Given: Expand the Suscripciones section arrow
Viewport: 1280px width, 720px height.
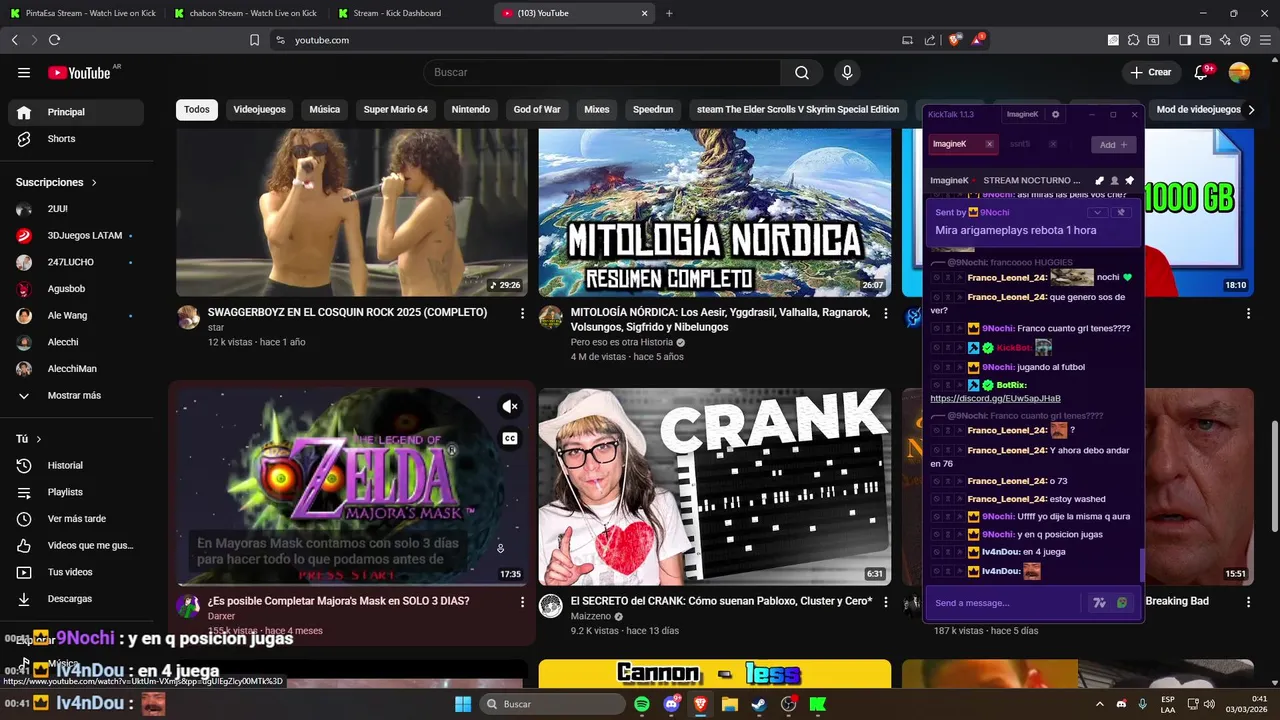Looking at the screenshot, I should coord(94,182).
